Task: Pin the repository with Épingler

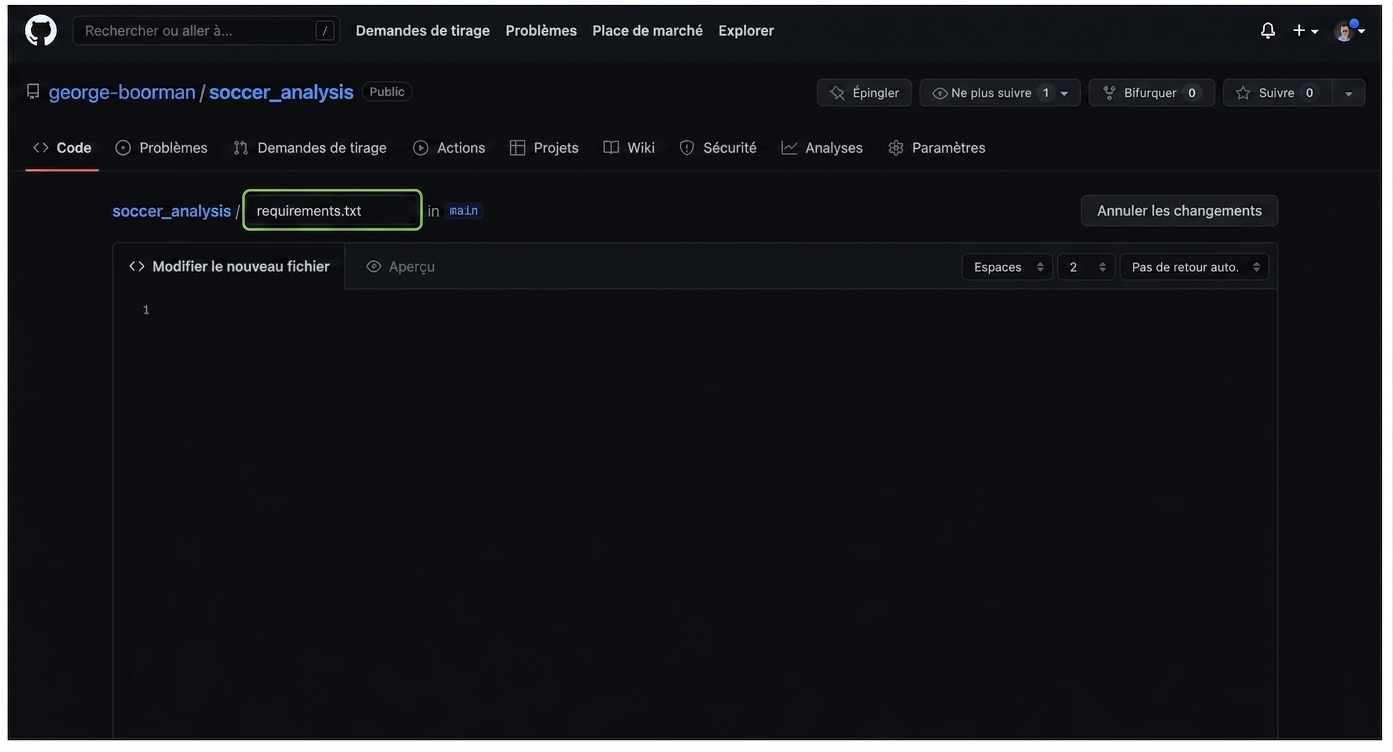Action: [x=864, y=93]
